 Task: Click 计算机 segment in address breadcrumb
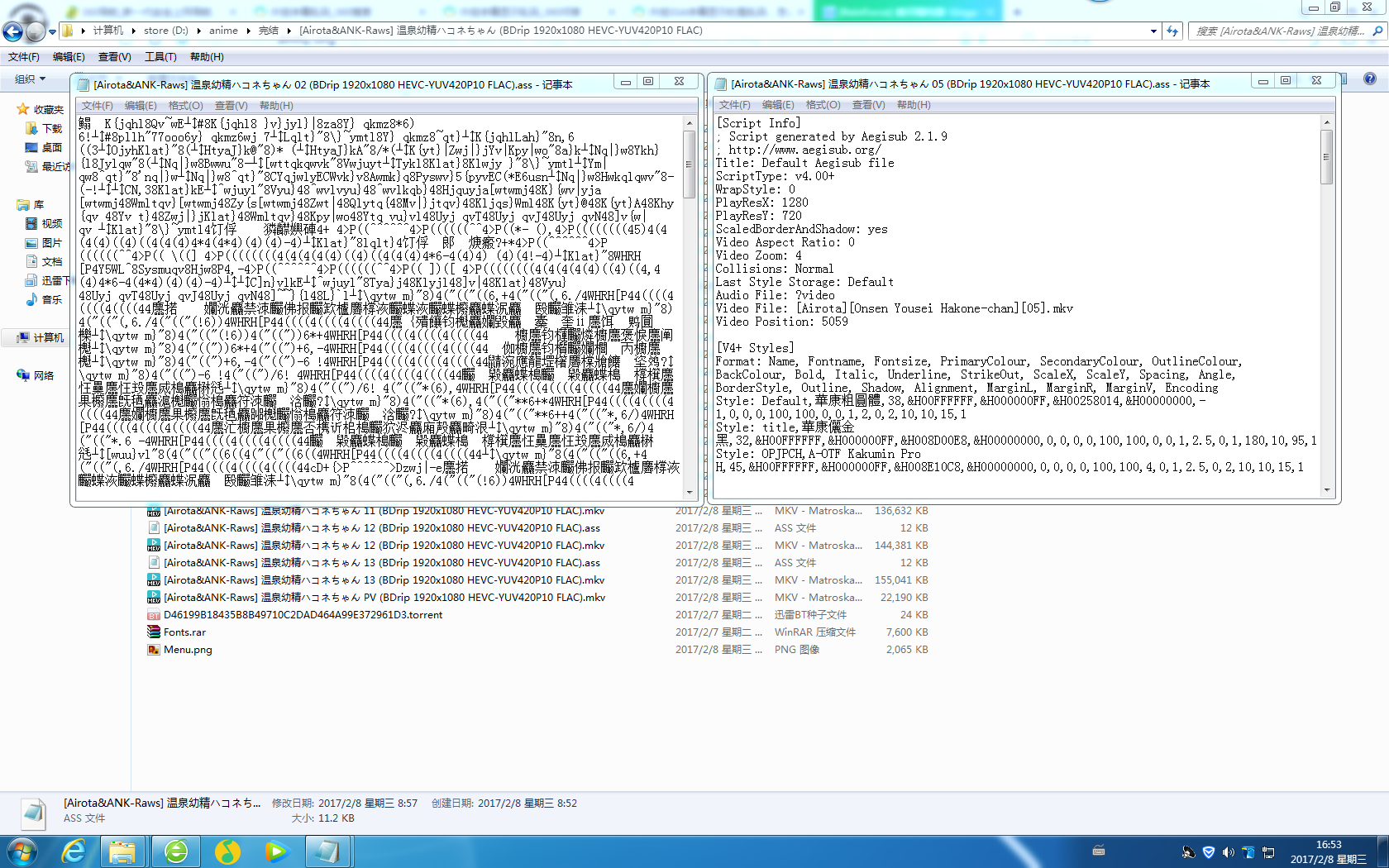(x=108, y=31)
